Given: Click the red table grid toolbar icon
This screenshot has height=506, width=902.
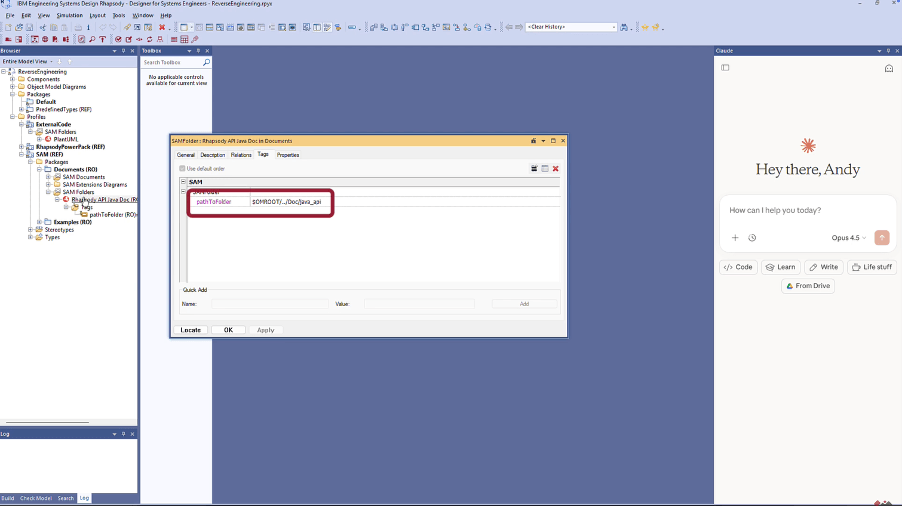Looking at the screenshot, I should [184, 40].
